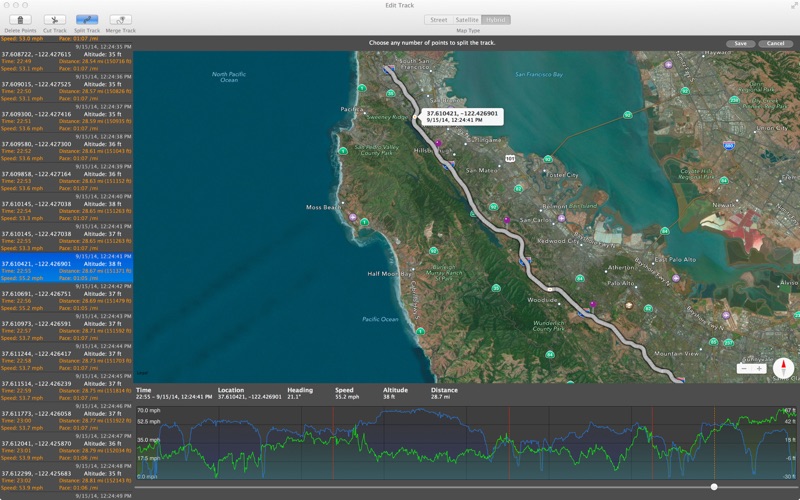Select the point 37.611773, -122.426058
800x500 pixels.
66,417
